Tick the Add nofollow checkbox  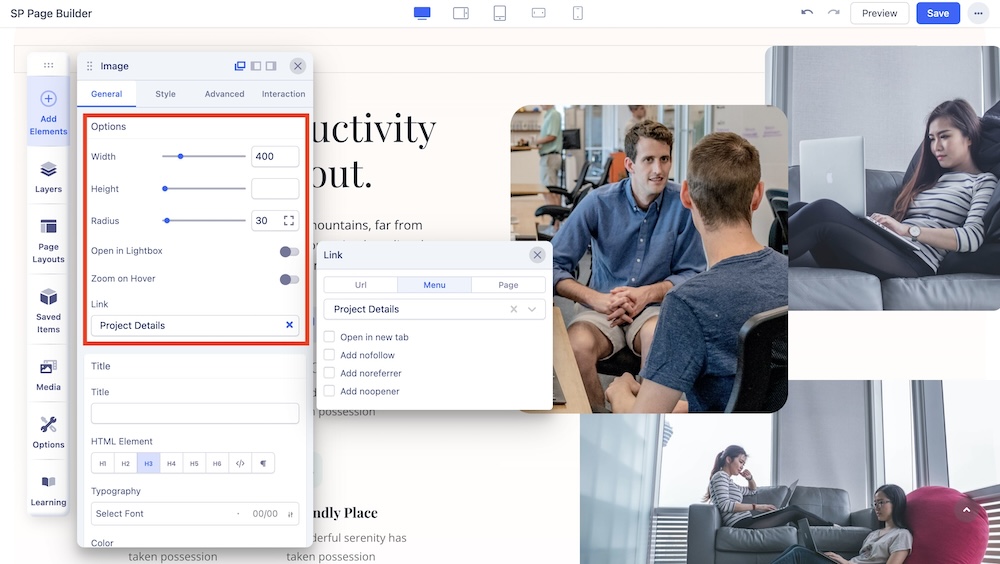[x=329, y=355]
